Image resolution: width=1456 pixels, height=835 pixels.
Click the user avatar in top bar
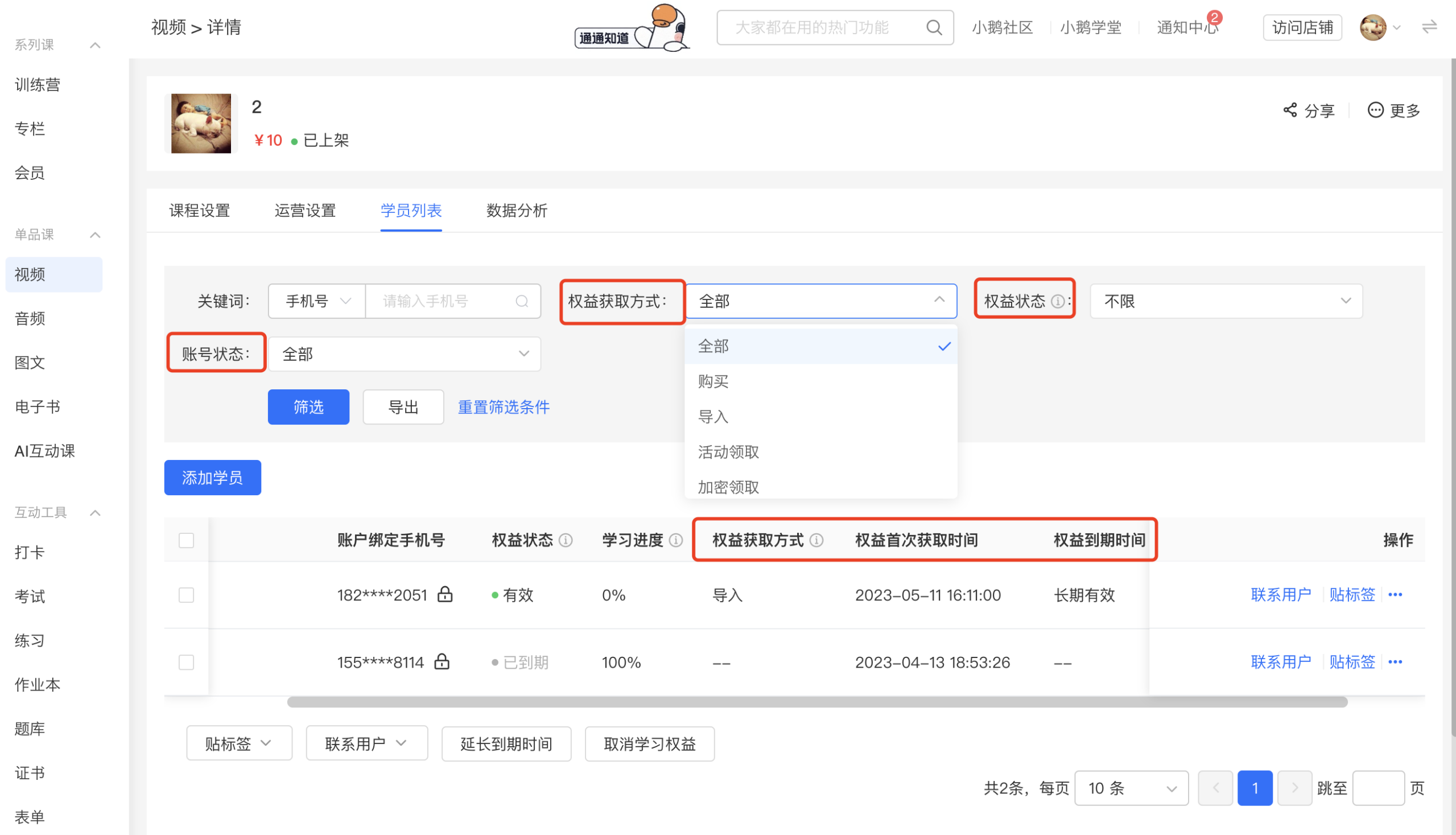tap(1373, 27)
